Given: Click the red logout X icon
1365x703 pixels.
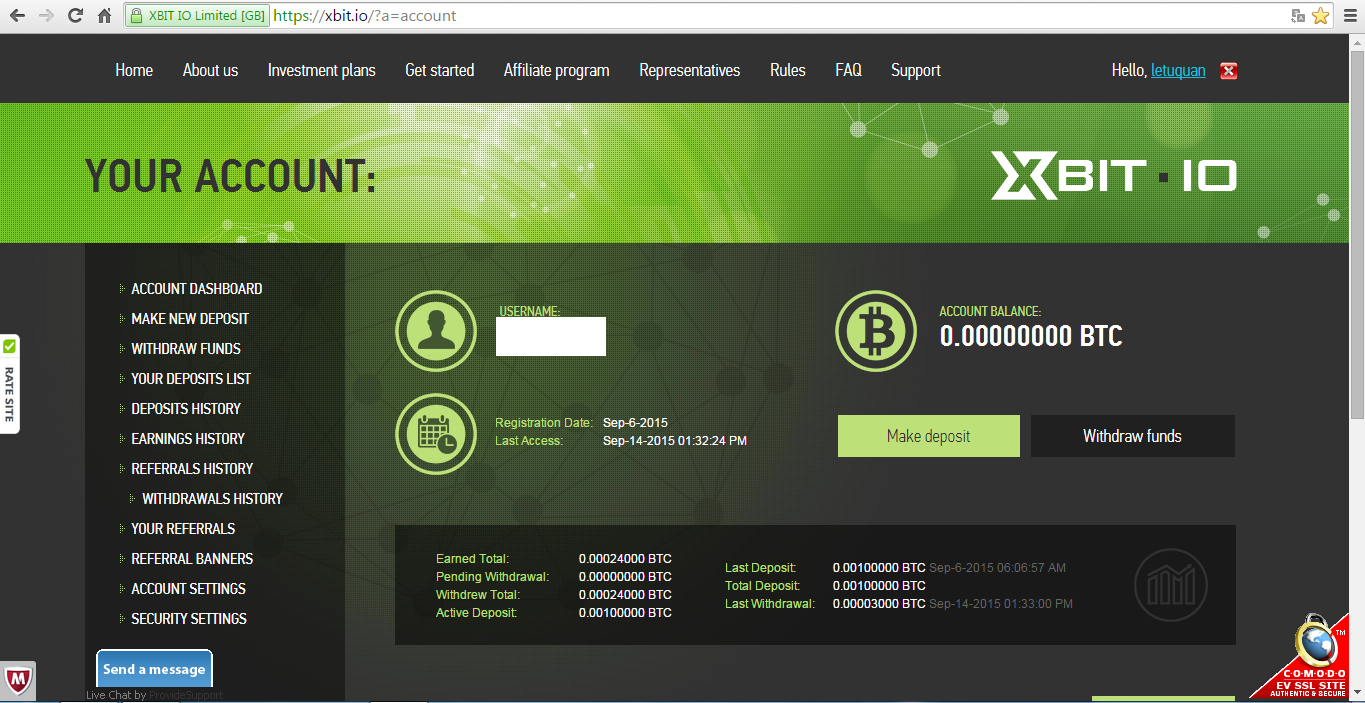Looking at the screenshot, I should tap(1229, 70).
